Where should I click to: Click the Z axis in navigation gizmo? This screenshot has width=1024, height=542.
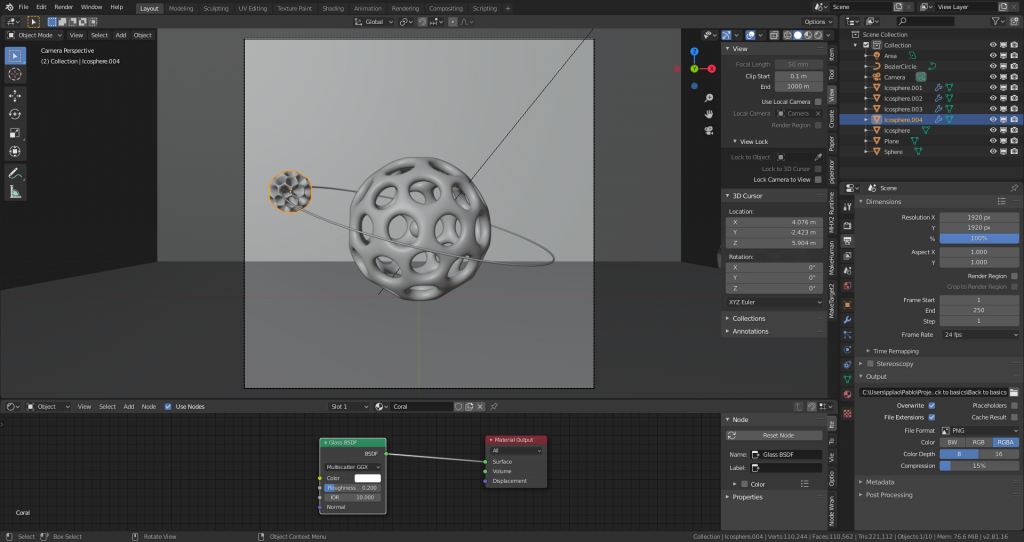pyautogui.click(x=694, y=52)
